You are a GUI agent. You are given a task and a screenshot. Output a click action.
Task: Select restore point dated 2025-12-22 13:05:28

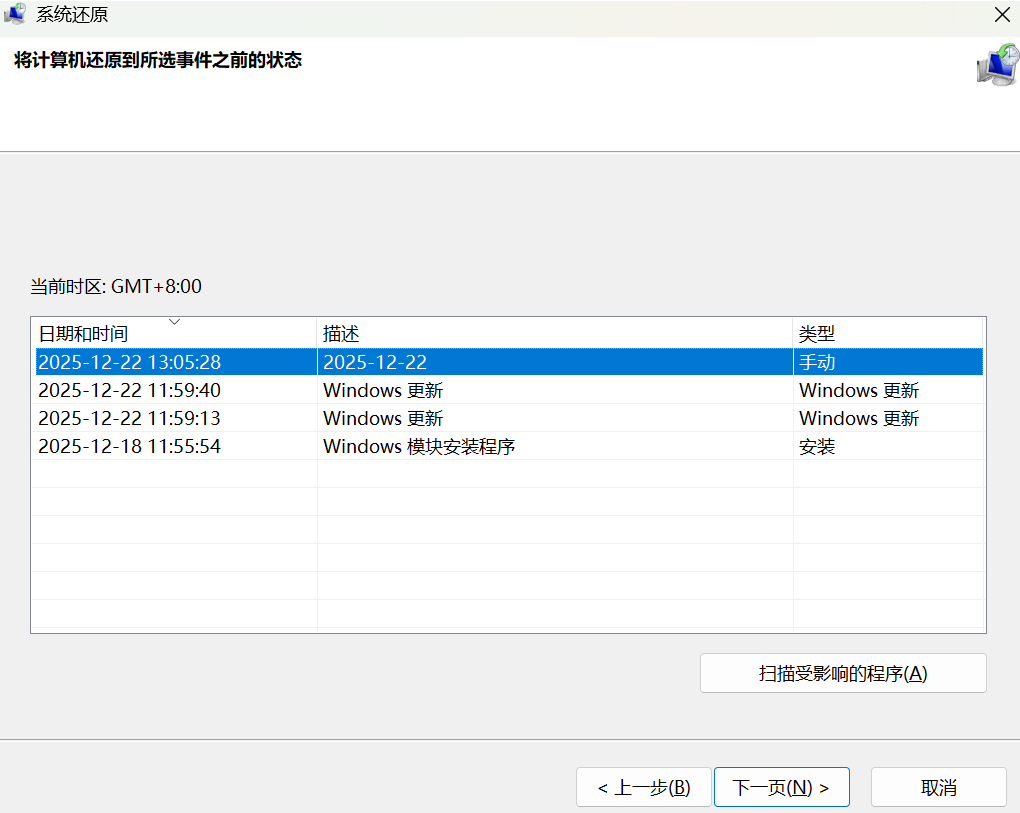tap(129, 362)
